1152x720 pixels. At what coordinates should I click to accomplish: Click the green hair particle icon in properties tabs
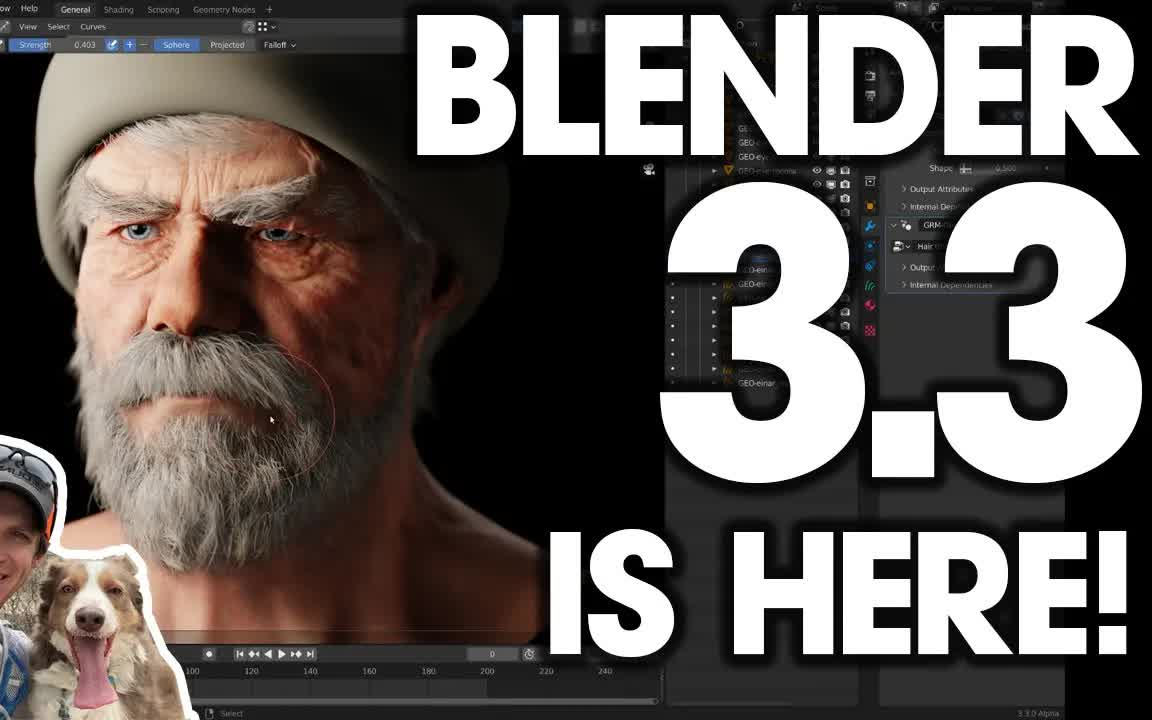(871, 287)
